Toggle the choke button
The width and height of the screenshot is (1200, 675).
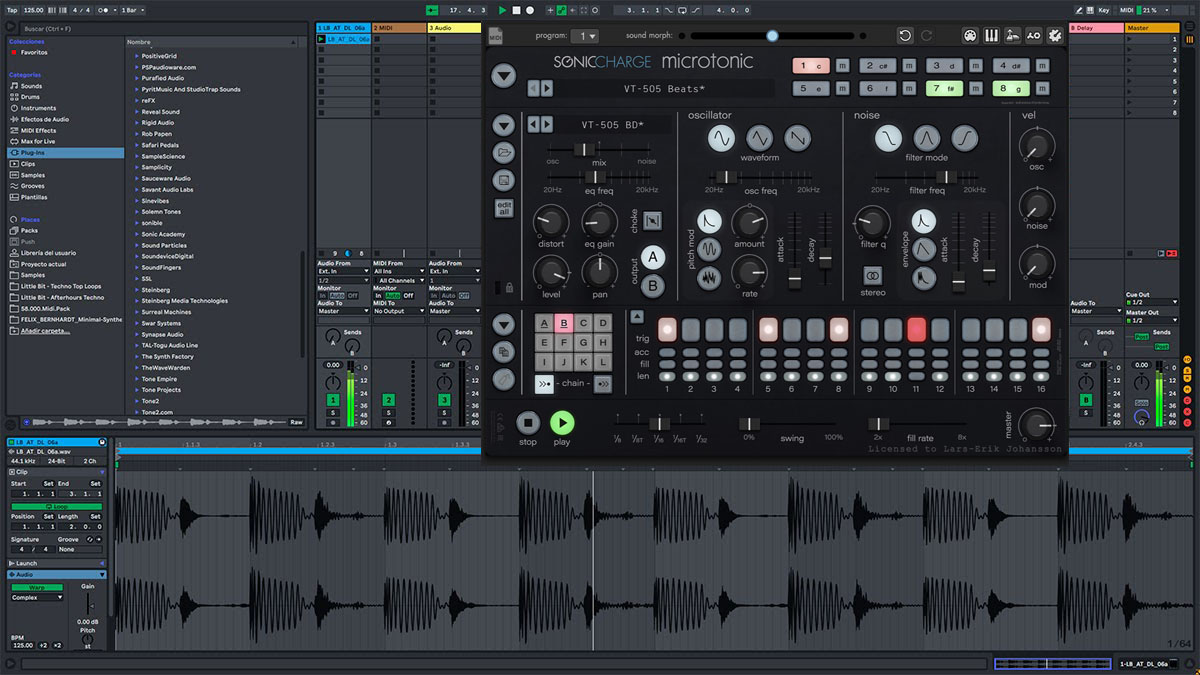[652, 219]
